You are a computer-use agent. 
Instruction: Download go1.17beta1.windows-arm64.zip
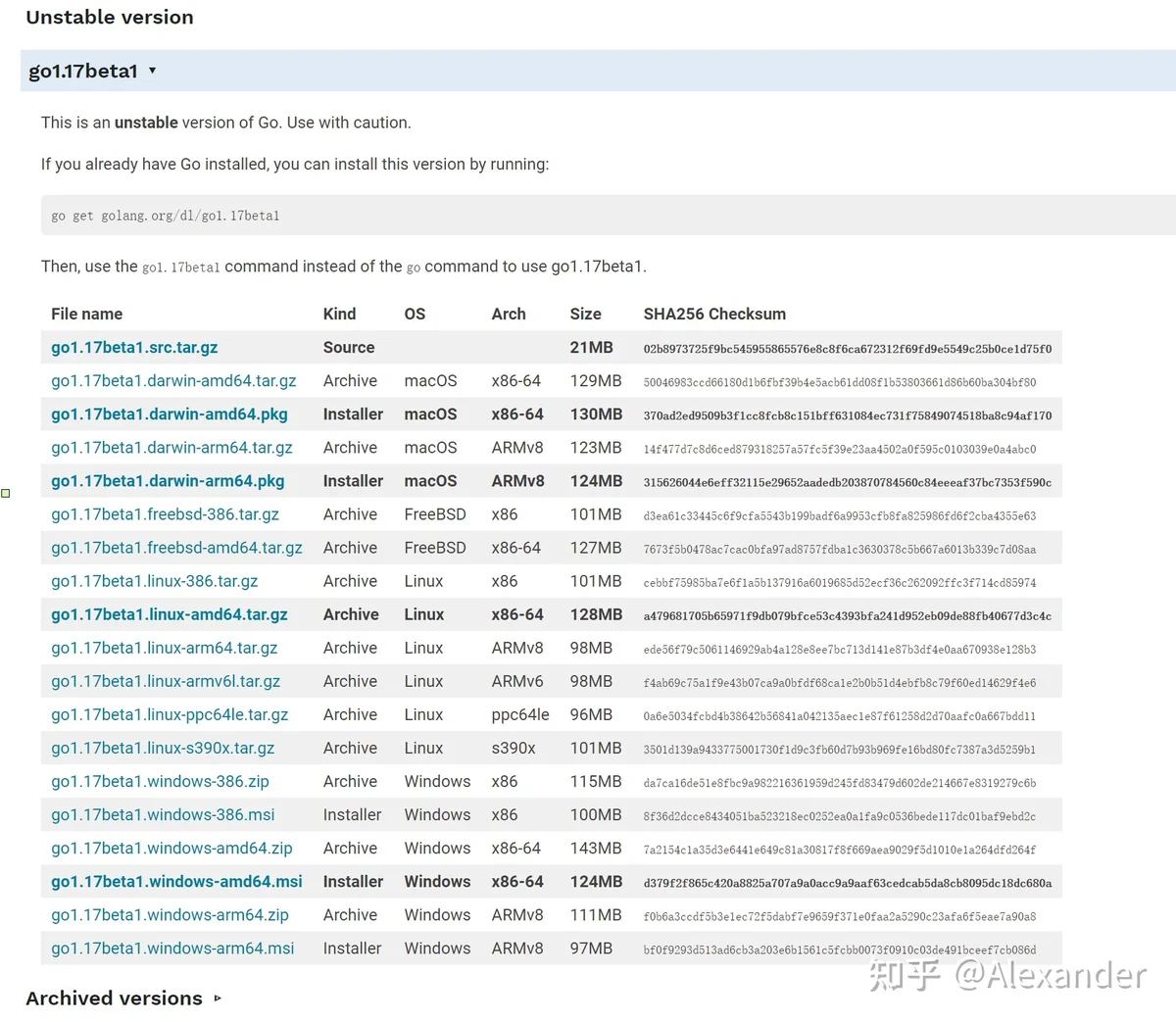(x=170, y=915)
